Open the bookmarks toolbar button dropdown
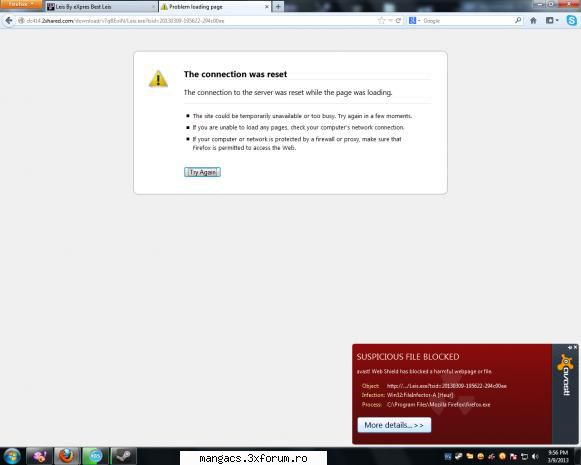The width and height of the screenshot is (581, 465). click(552, 21)
